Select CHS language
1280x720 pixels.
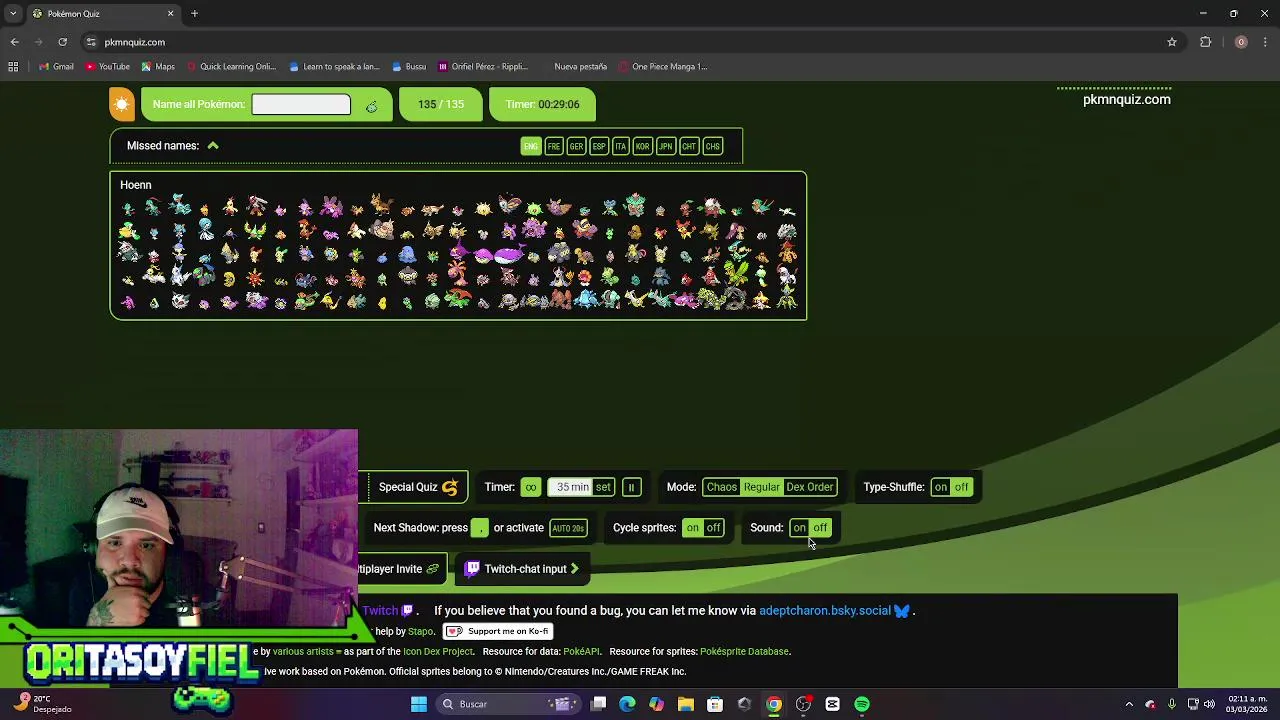tap(713, 146)
